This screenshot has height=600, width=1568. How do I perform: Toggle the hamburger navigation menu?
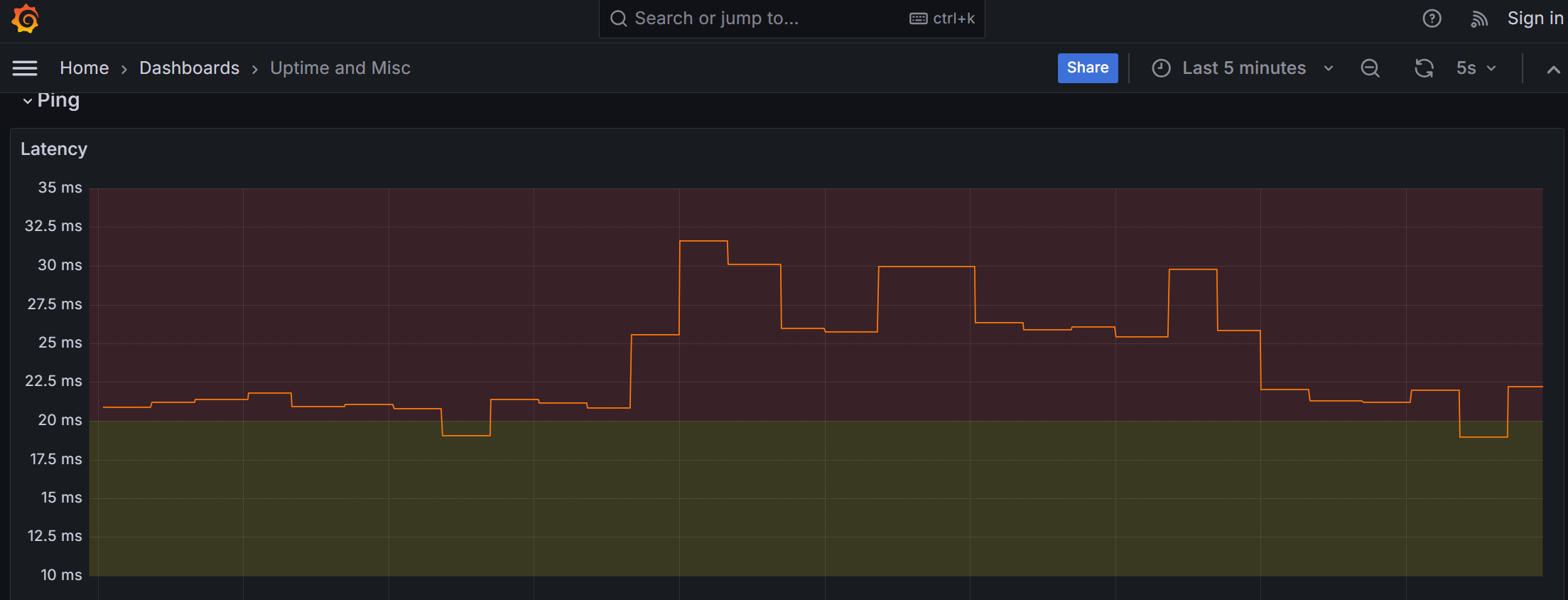click(x=25, y=68)
